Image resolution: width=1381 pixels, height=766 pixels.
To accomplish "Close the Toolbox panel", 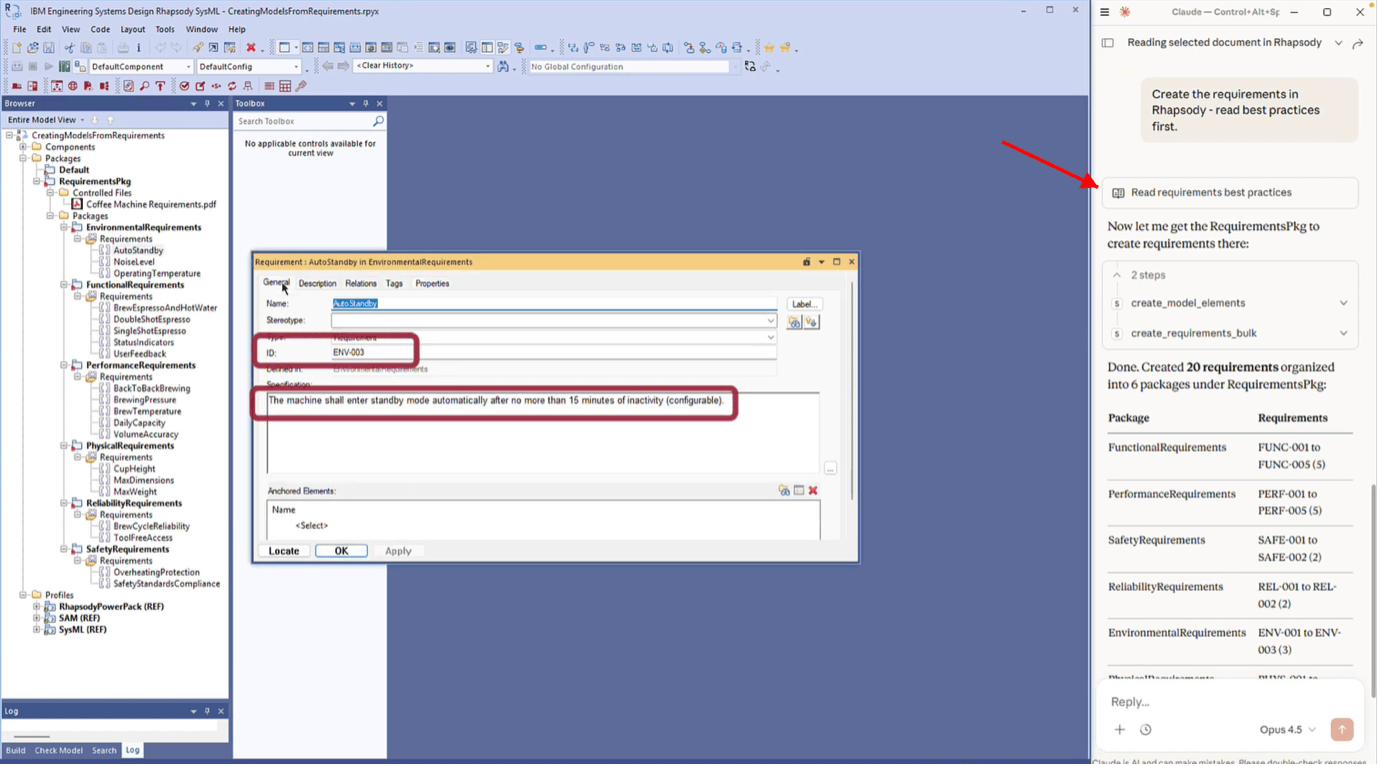I will pyautogui.click(x=379, y=104).
